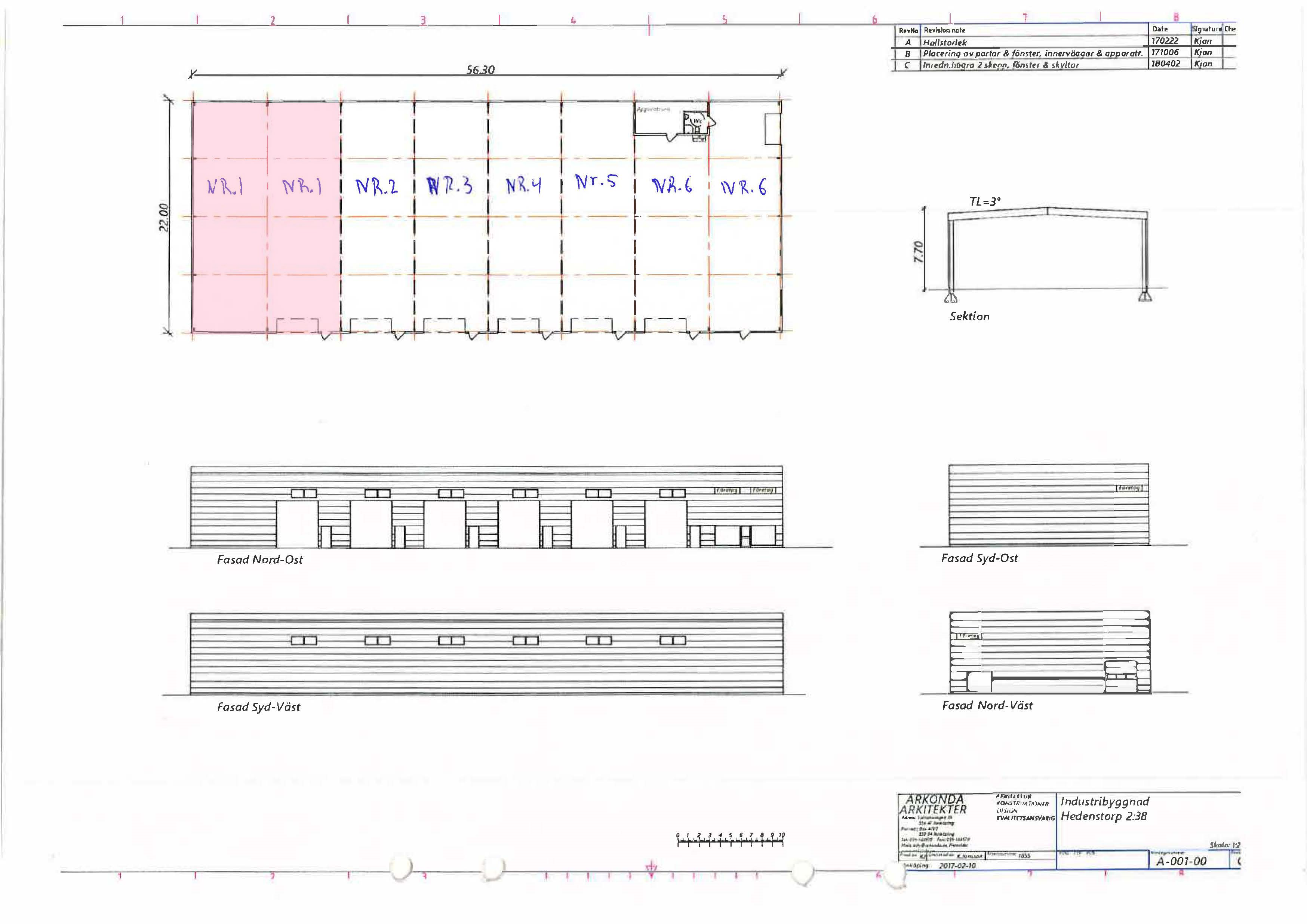Click the "Signature" column header
Viewport: 1307px width, 924px height.
coord(1206,29)
